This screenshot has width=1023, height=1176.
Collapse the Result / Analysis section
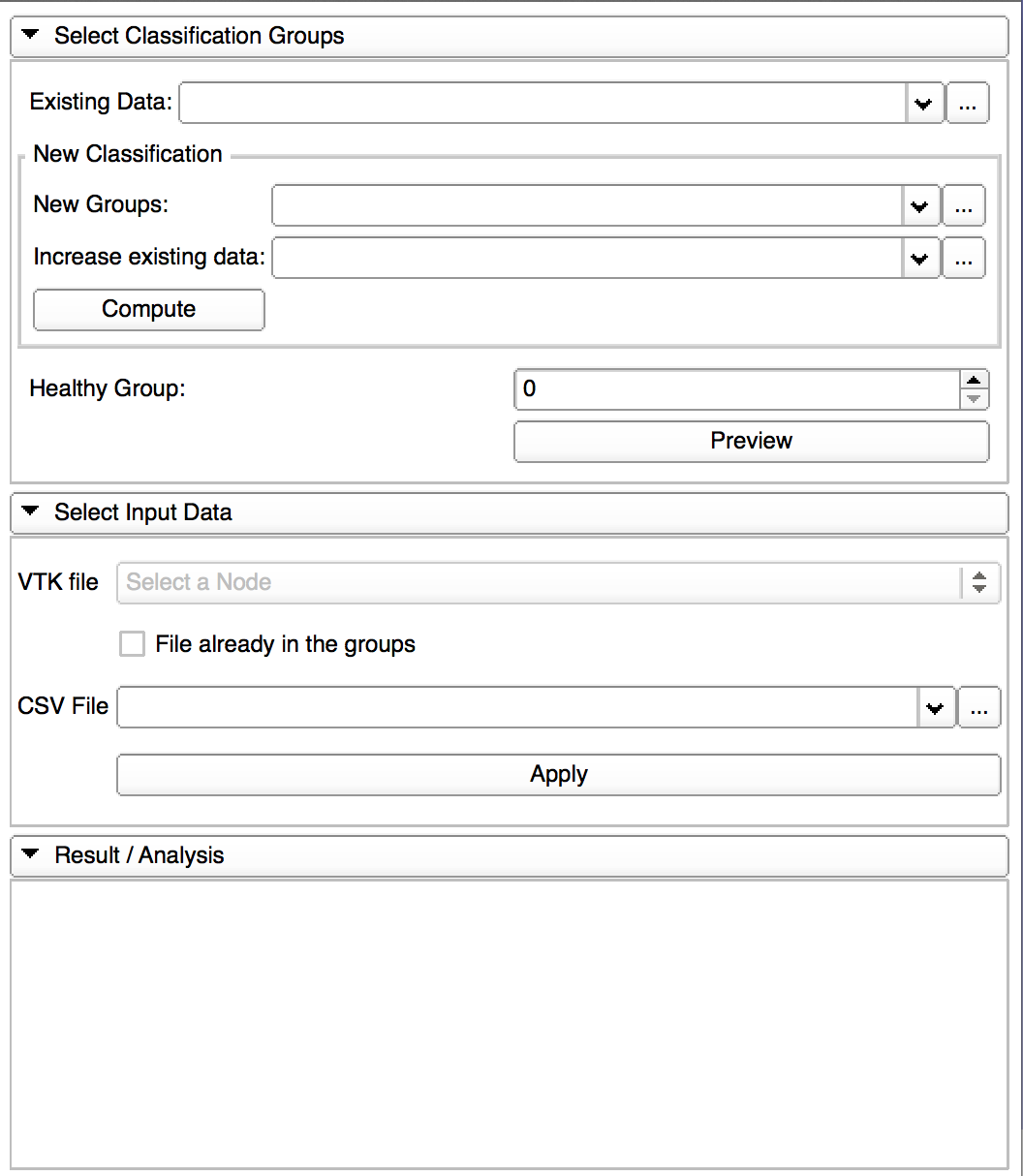[30, 855]
